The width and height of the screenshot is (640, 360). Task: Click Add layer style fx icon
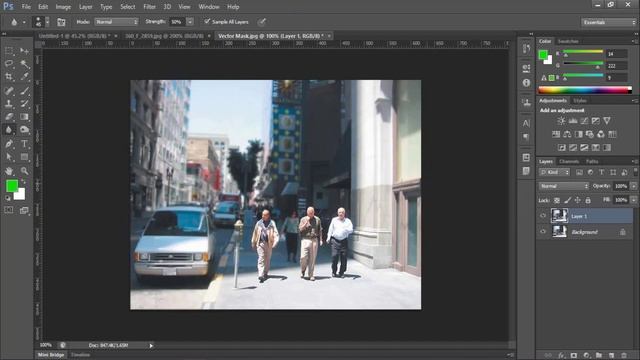[x=562, y=356]
